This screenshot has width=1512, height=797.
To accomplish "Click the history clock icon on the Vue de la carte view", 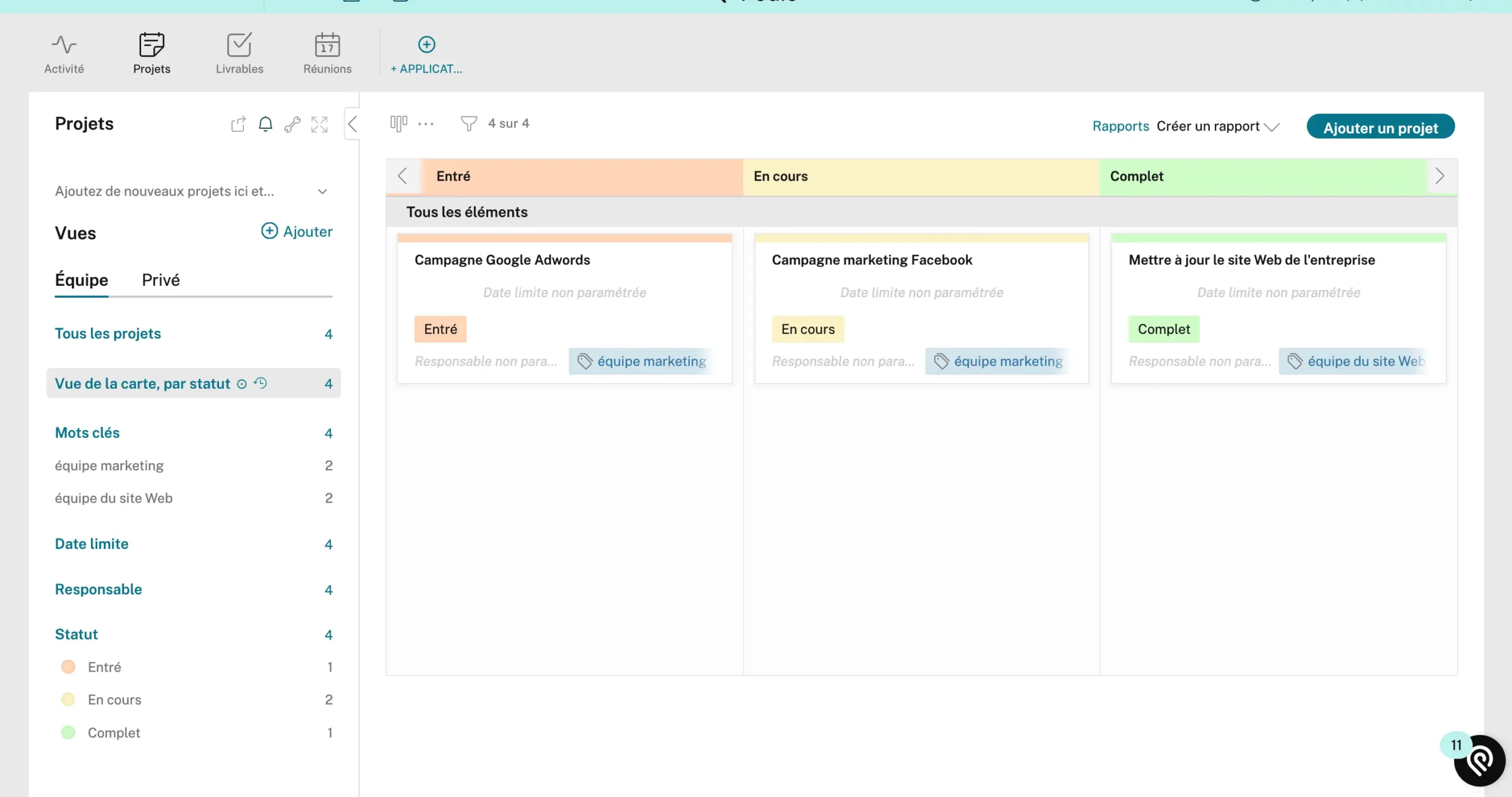I will coord(260,383).
